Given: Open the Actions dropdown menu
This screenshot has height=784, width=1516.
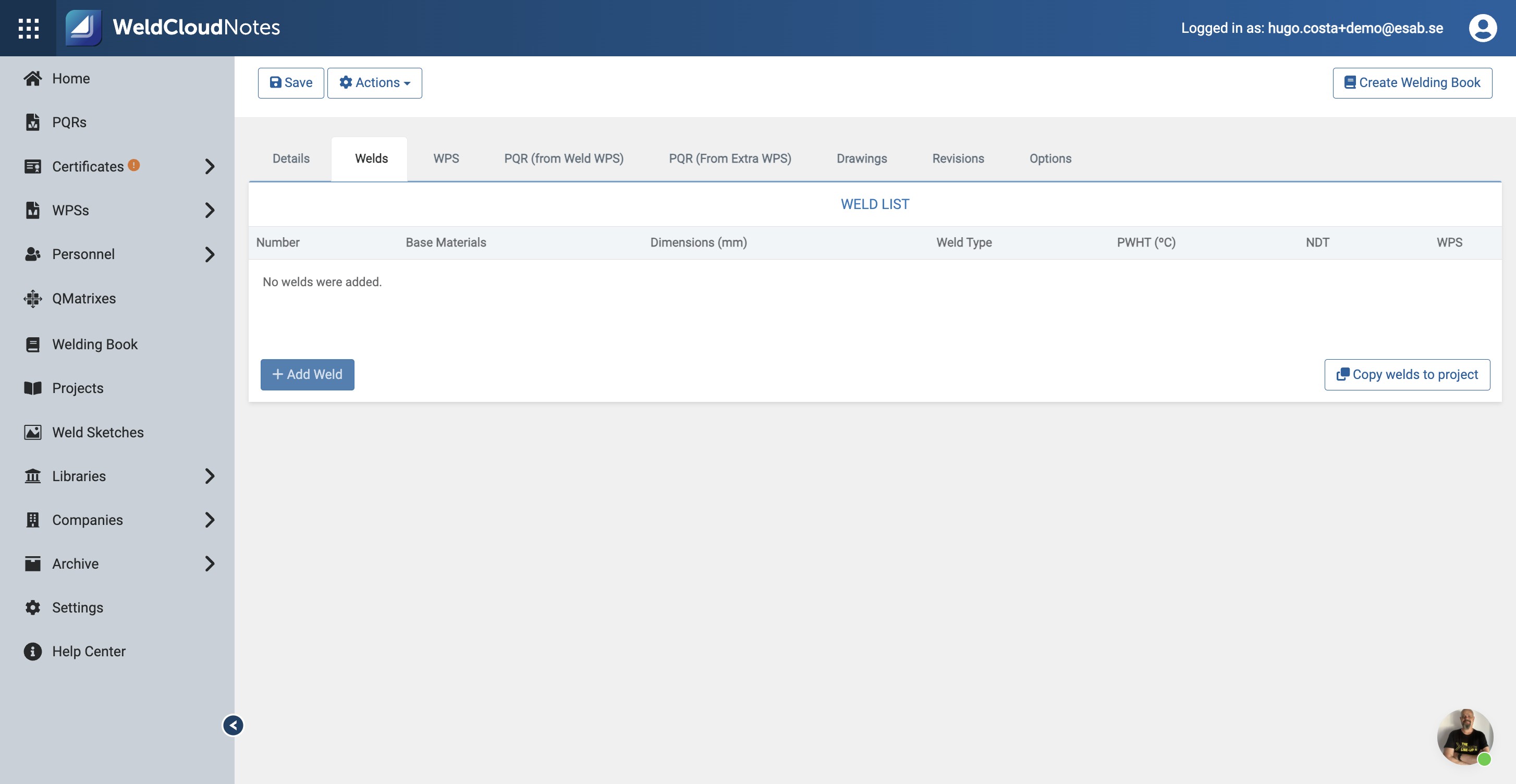Looking at the screenshot, I should point(374,83).
